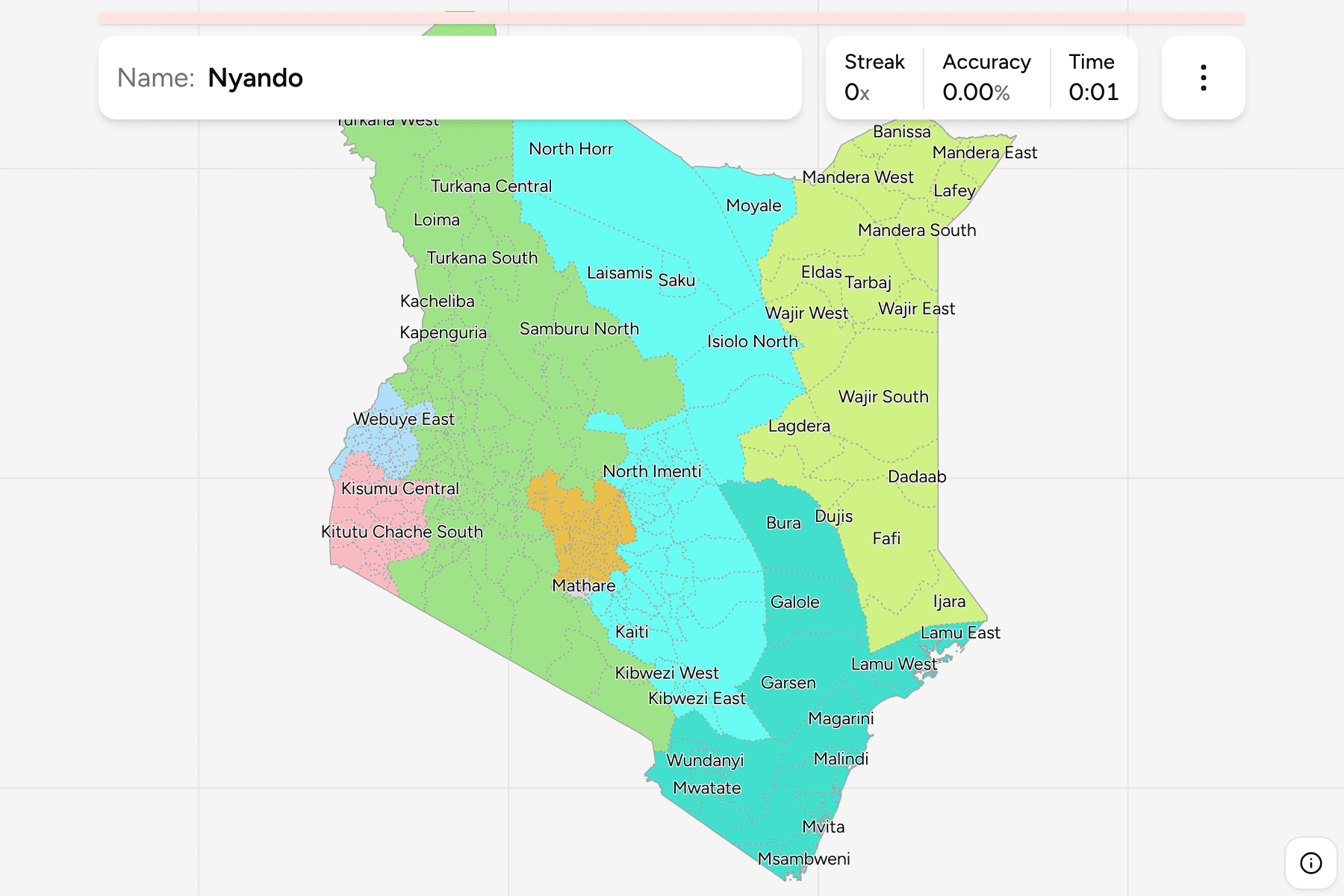Click the Saku constituency
Viewport: 1344px width, 896px height.
676,280
